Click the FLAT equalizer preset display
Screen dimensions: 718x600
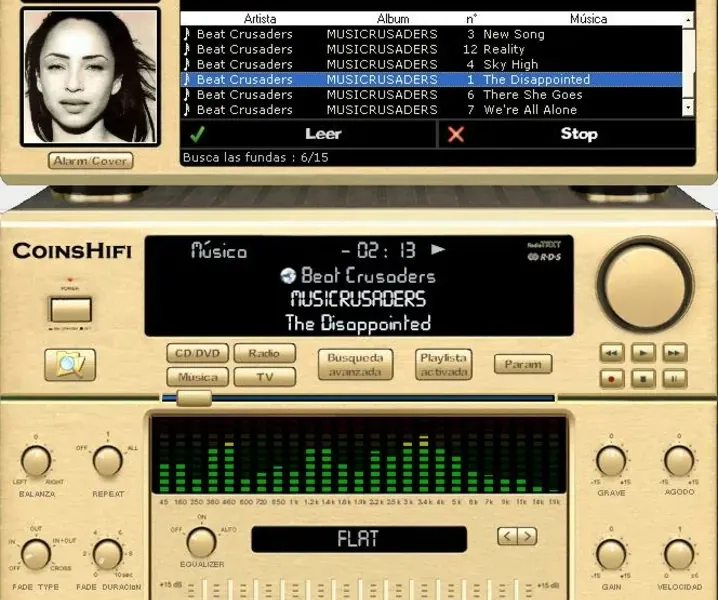[359, 539]
